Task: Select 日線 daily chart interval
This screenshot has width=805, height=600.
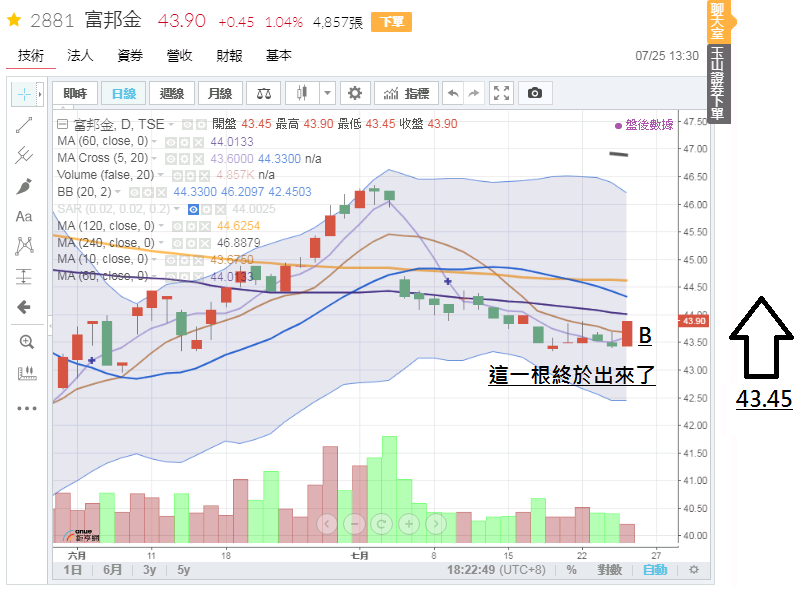Action: (124, 93)
